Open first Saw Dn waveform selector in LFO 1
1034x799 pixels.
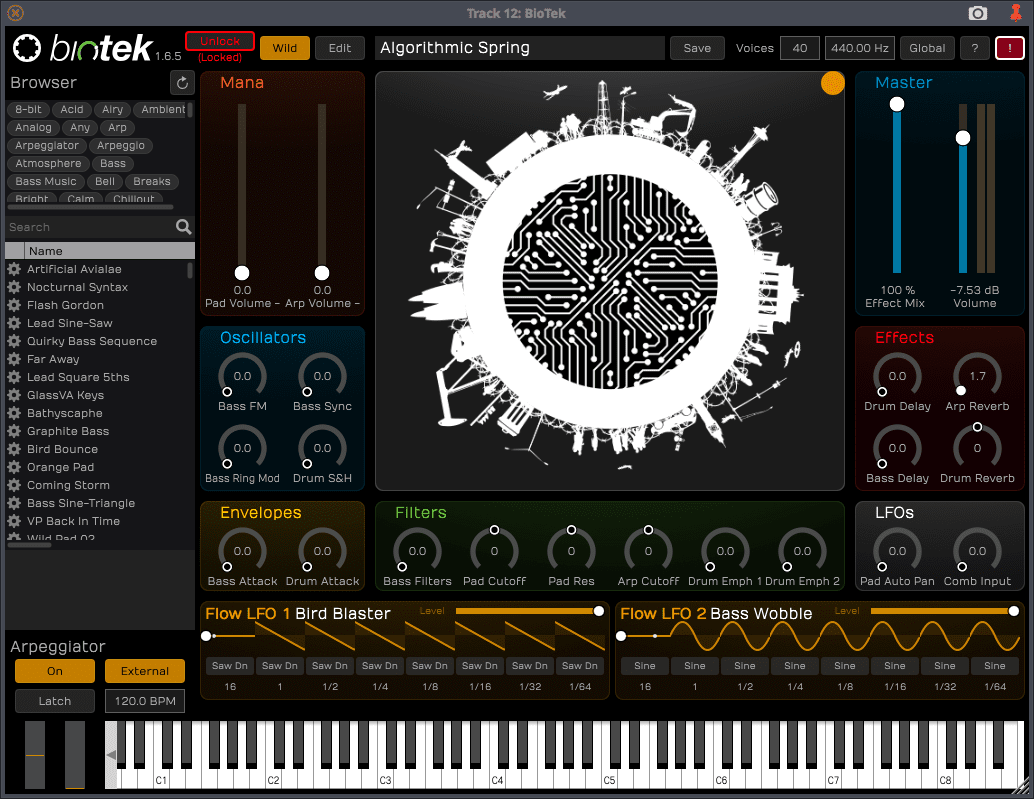[x=230, y=666]
